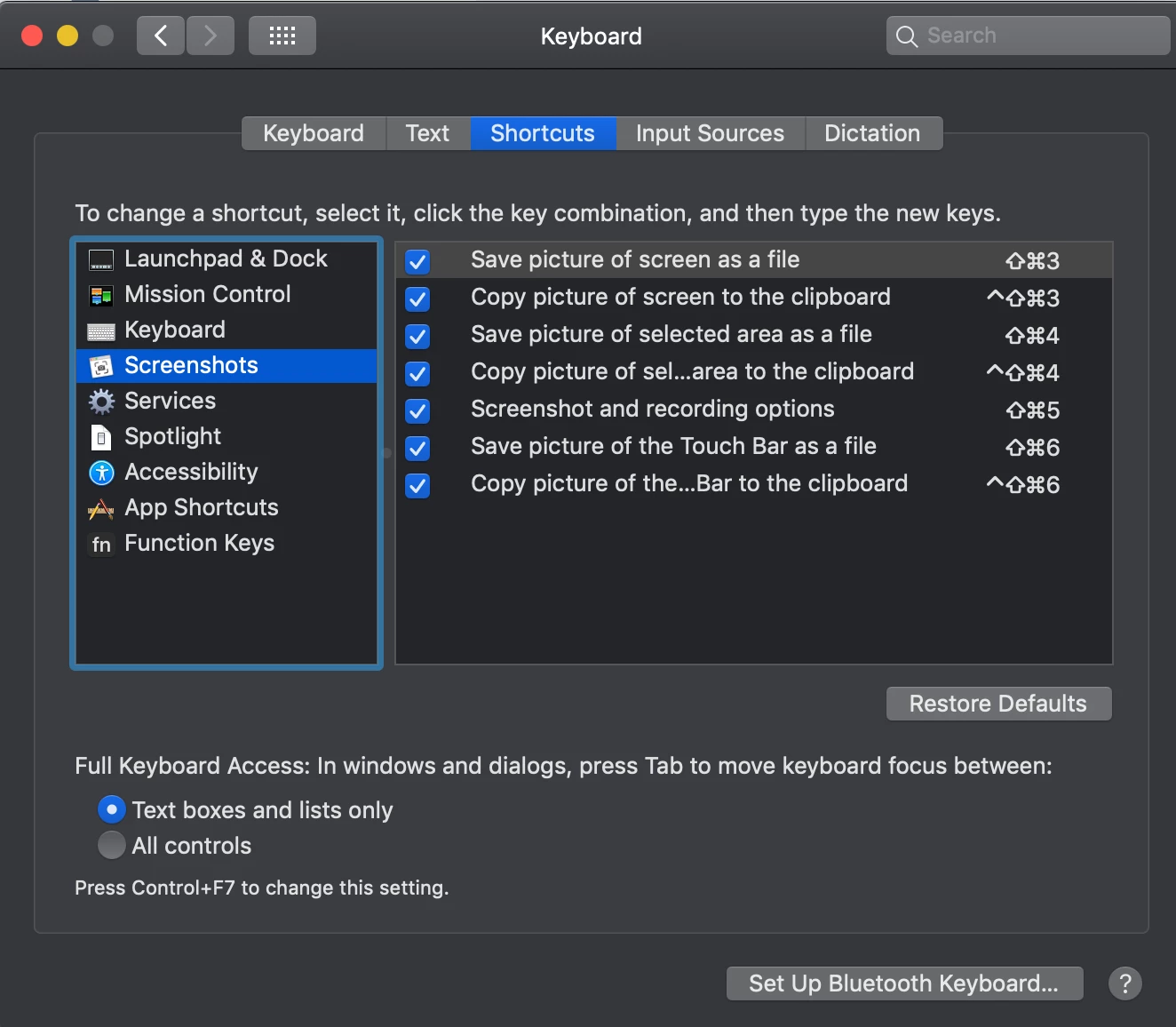Uncheck Copy picture of screen to the clipboard

(417, 299)
